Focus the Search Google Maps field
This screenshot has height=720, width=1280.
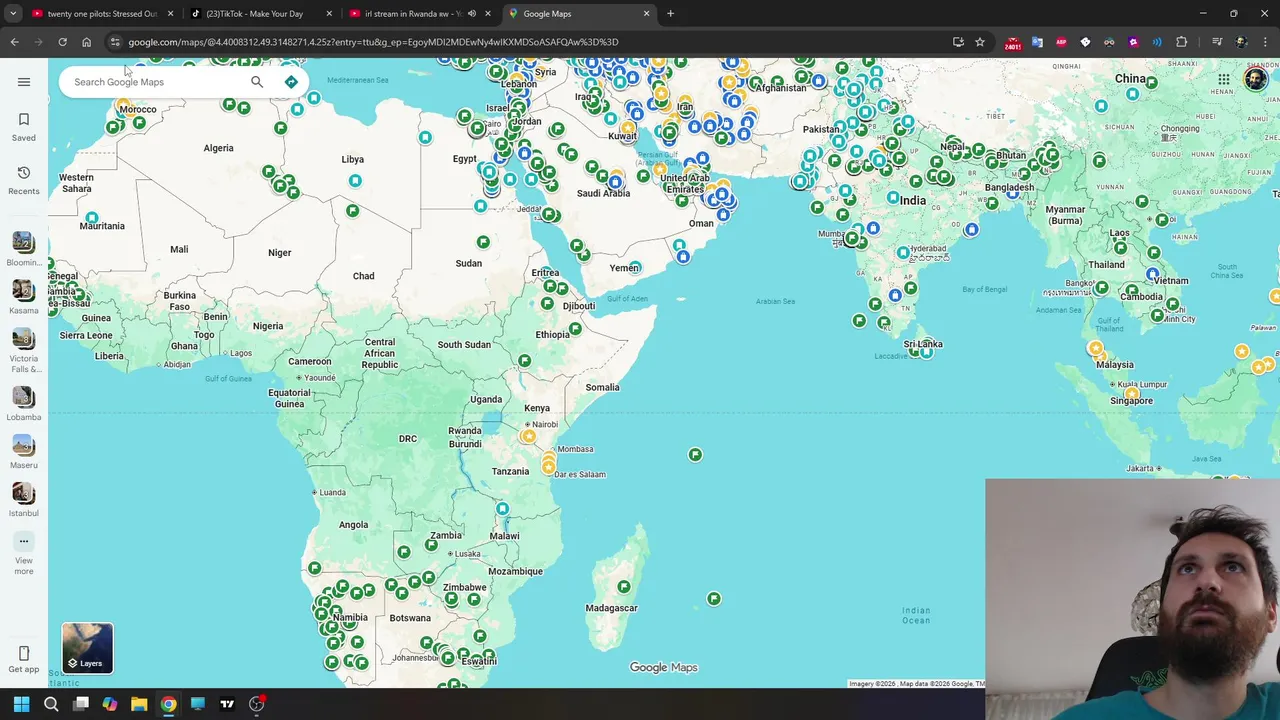click(155, 82)
